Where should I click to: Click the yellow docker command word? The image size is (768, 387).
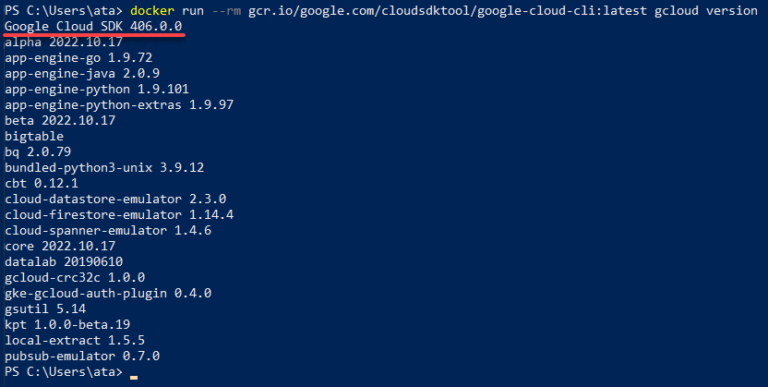pos(152,10)
